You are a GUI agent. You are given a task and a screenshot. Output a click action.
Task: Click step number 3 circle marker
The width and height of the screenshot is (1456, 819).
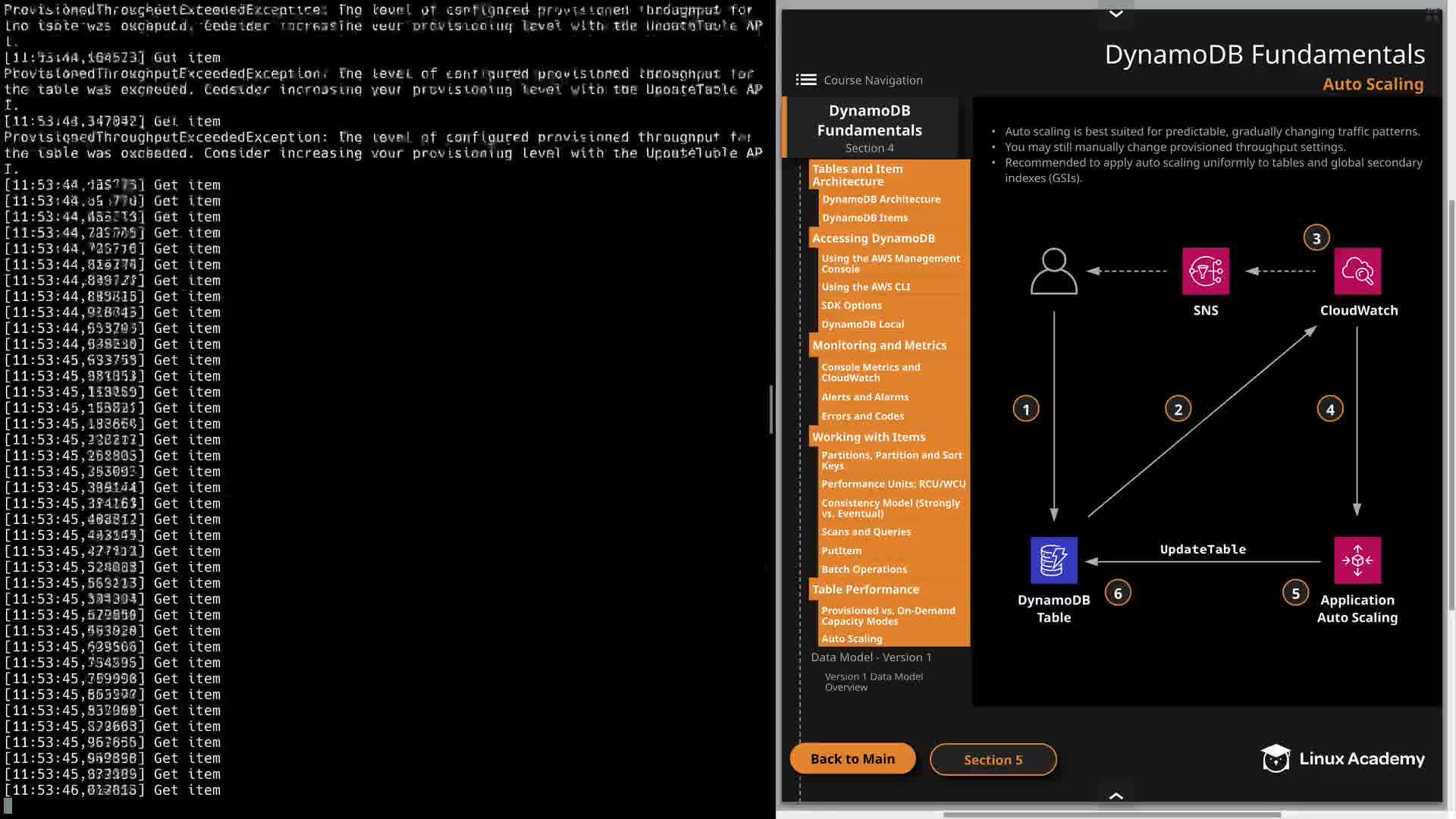[1316, 238]
